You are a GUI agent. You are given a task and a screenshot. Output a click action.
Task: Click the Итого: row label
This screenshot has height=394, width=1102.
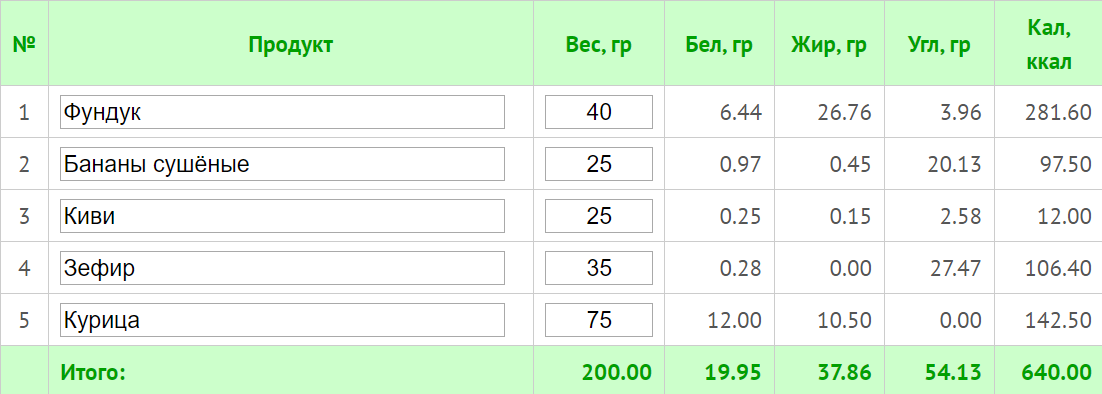93,372
